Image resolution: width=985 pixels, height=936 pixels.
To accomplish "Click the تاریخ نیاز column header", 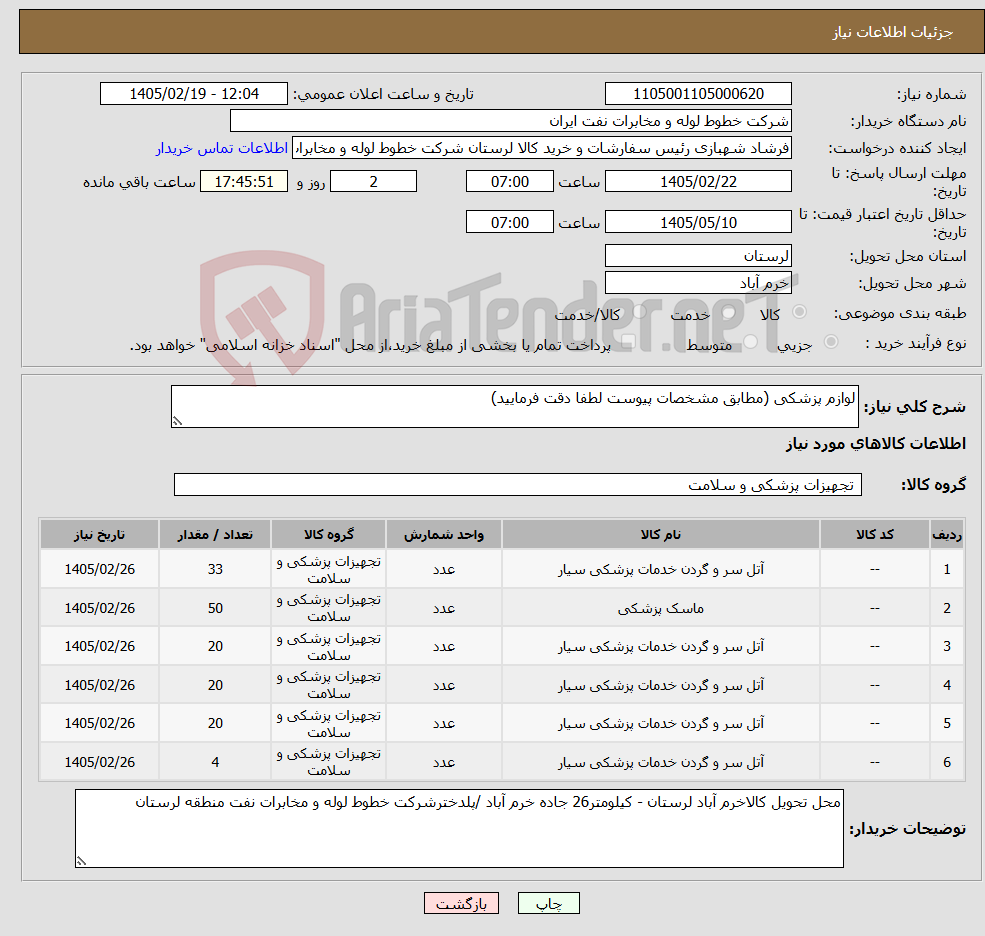I will (x=99, y=535).
